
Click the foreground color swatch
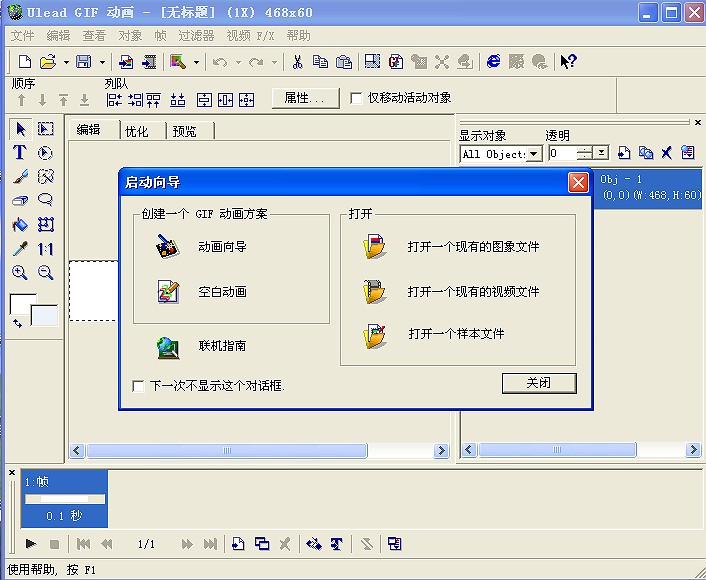click(20, 304)
